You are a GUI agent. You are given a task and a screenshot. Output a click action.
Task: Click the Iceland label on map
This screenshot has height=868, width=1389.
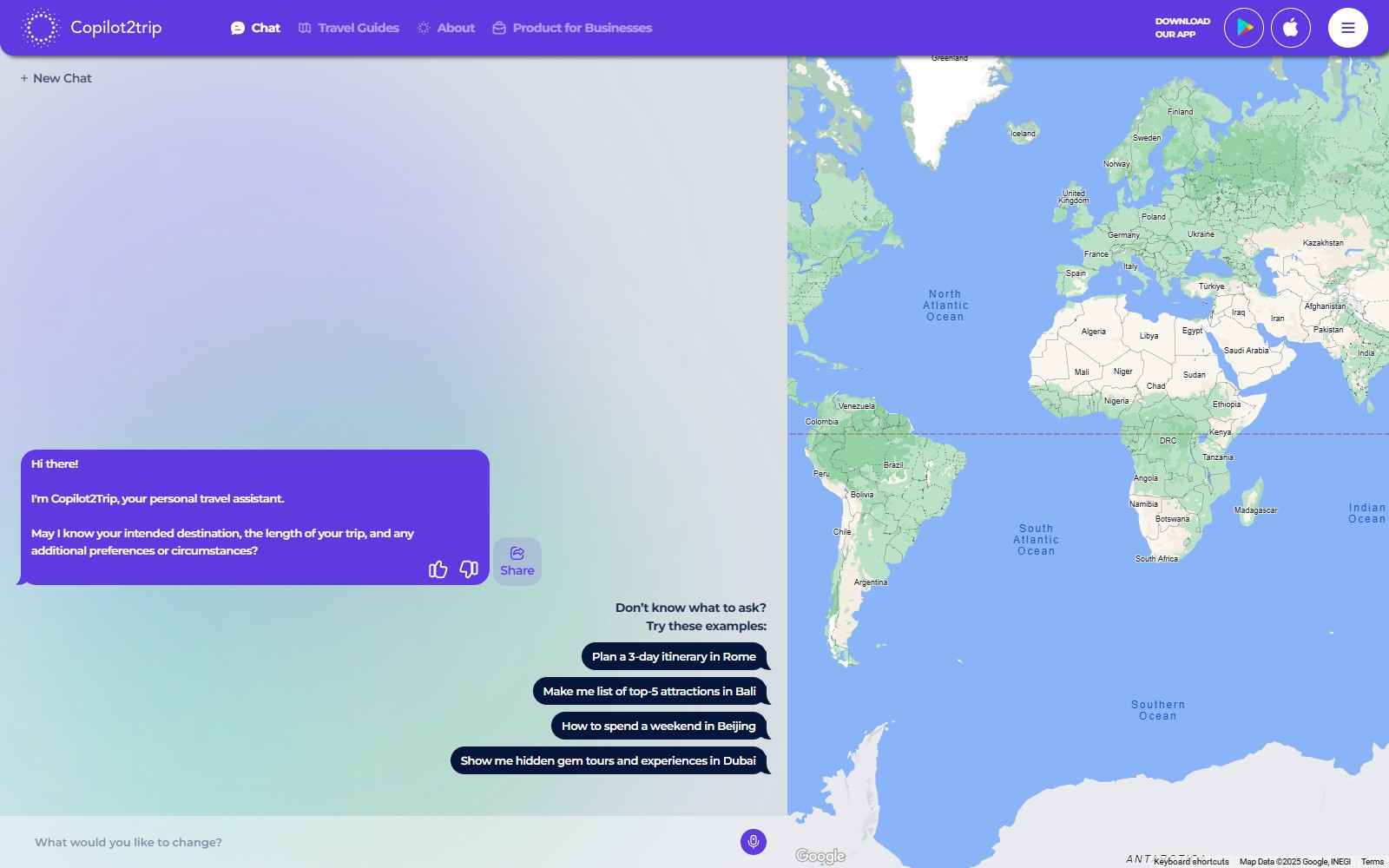(x=1024, y=134)
